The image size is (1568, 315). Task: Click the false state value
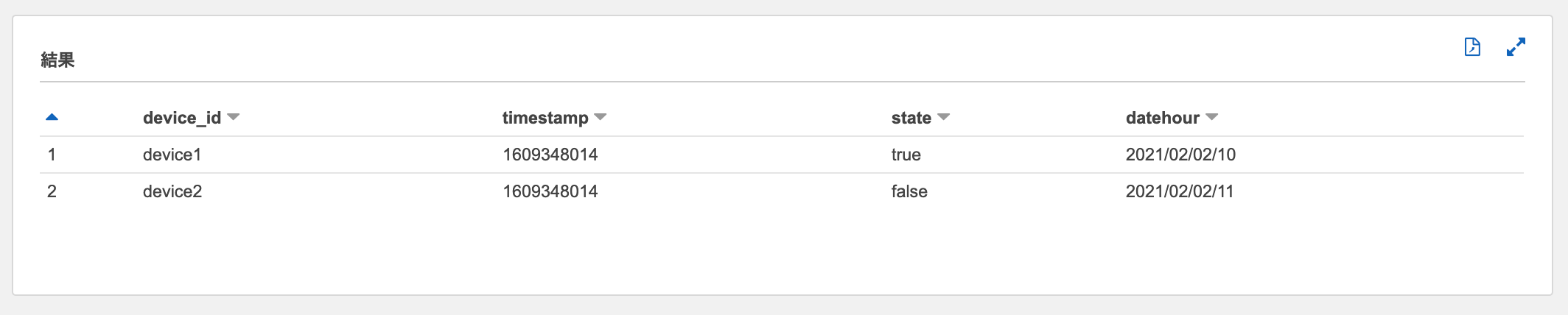[909, 191]
